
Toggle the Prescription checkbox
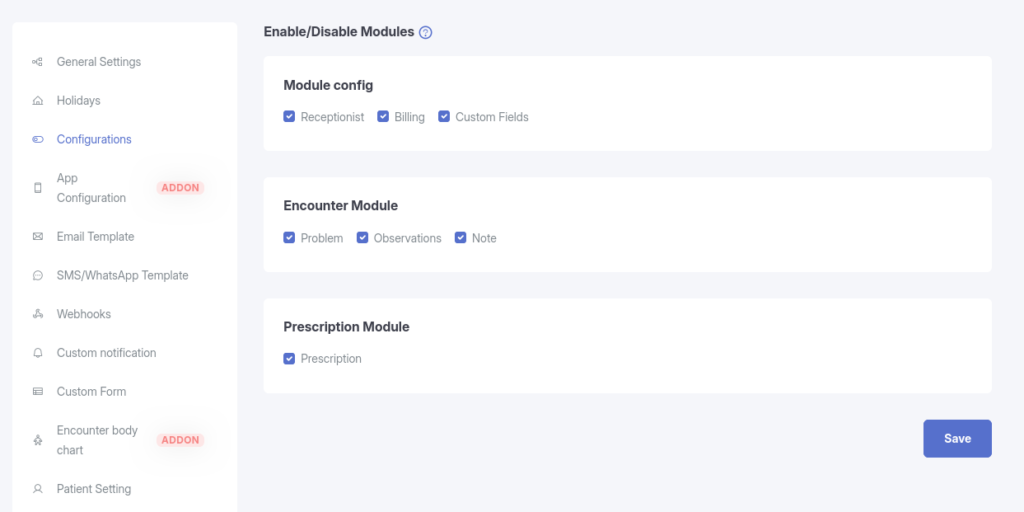click(290, 359)
